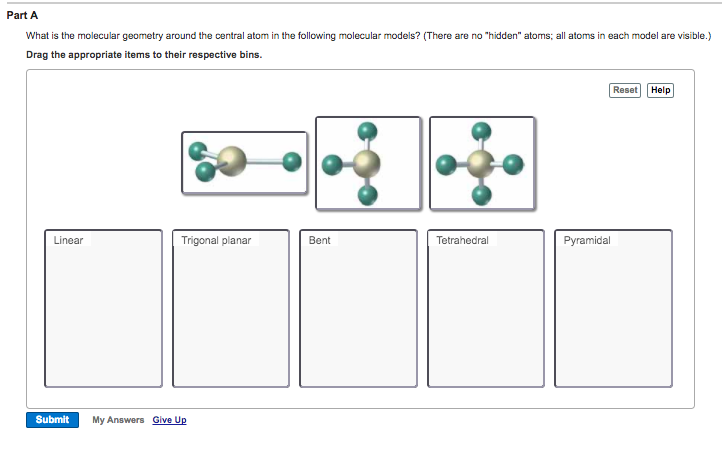The width and height of the screenshot is (722, 450).
Task: Click the Pyramidal bin label
Action: pos(587,241)
